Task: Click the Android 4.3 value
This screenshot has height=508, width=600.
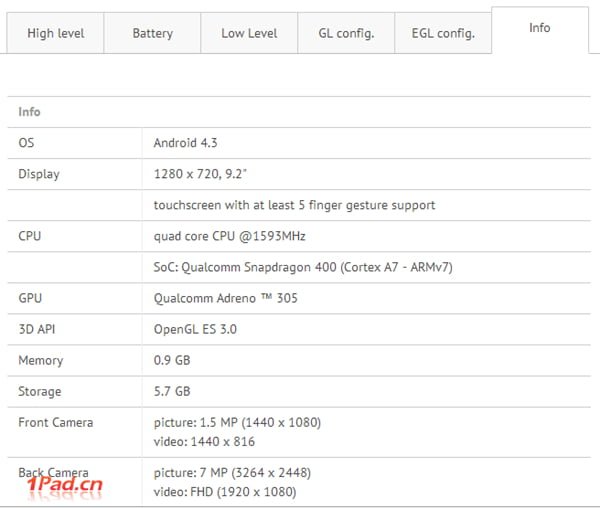Action: click(x=186, y=143)
